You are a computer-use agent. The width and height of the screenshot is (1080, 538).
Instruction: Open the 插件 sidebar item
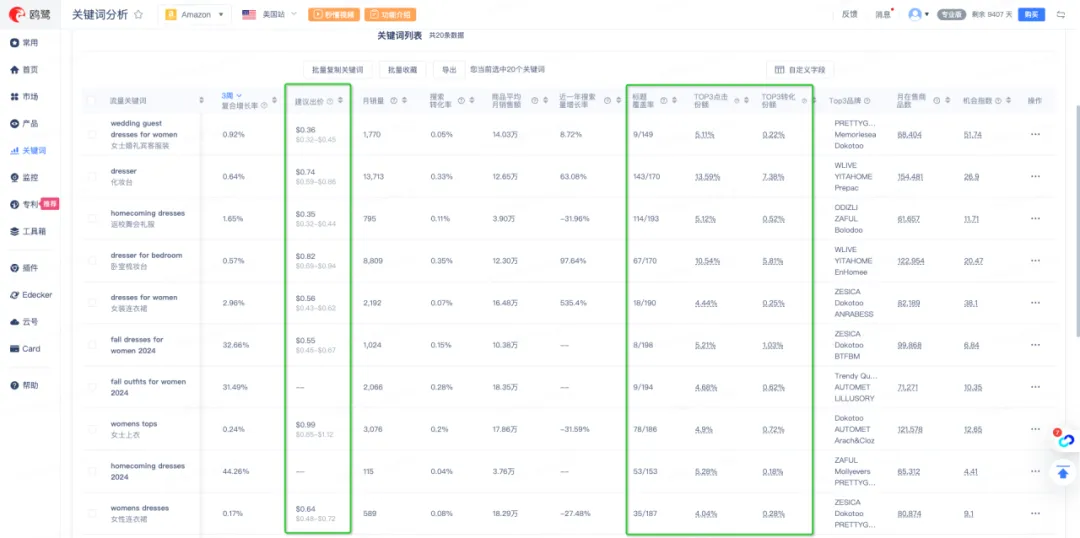point(25,268)
